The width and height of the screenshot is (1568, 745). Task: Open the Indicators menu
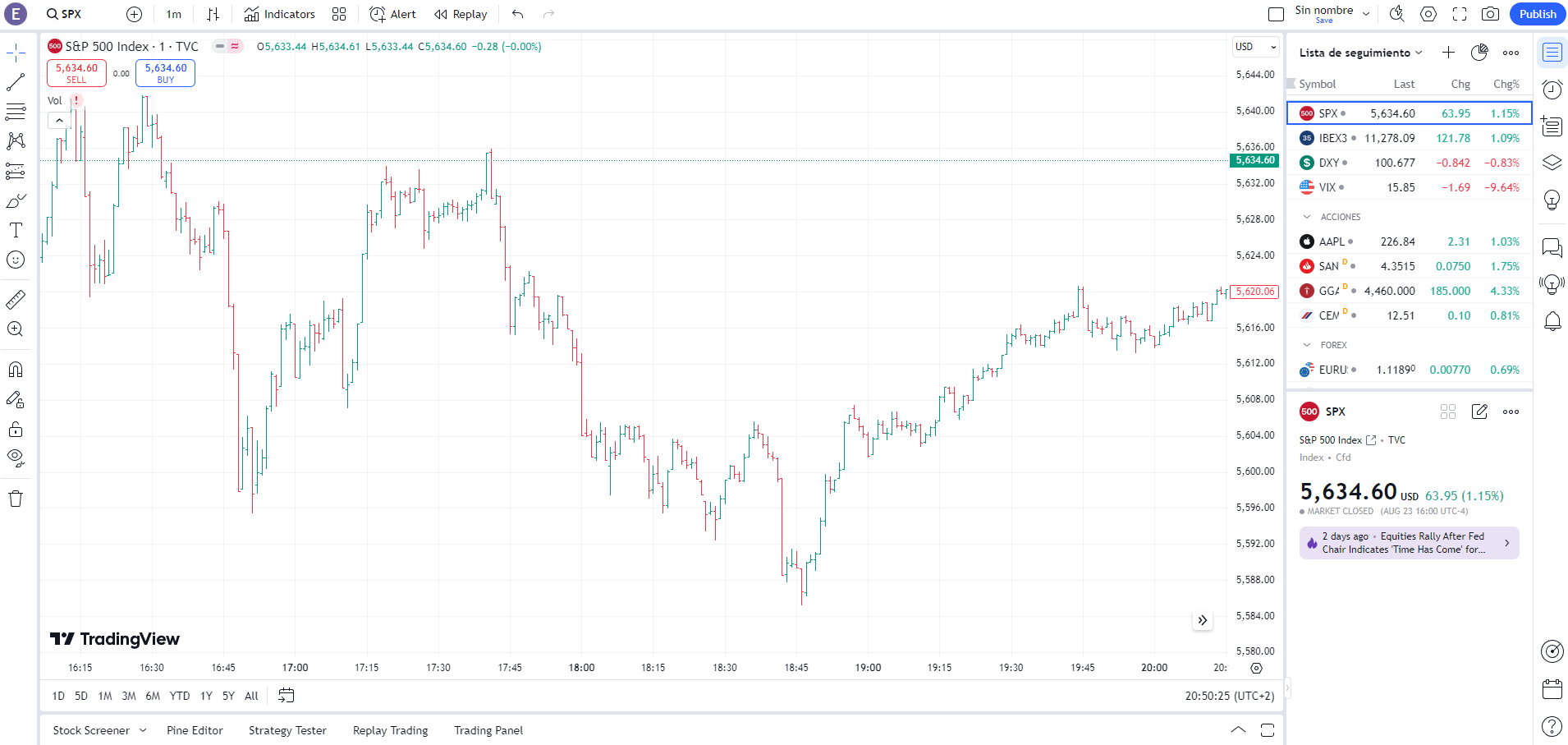pos(280,14)
